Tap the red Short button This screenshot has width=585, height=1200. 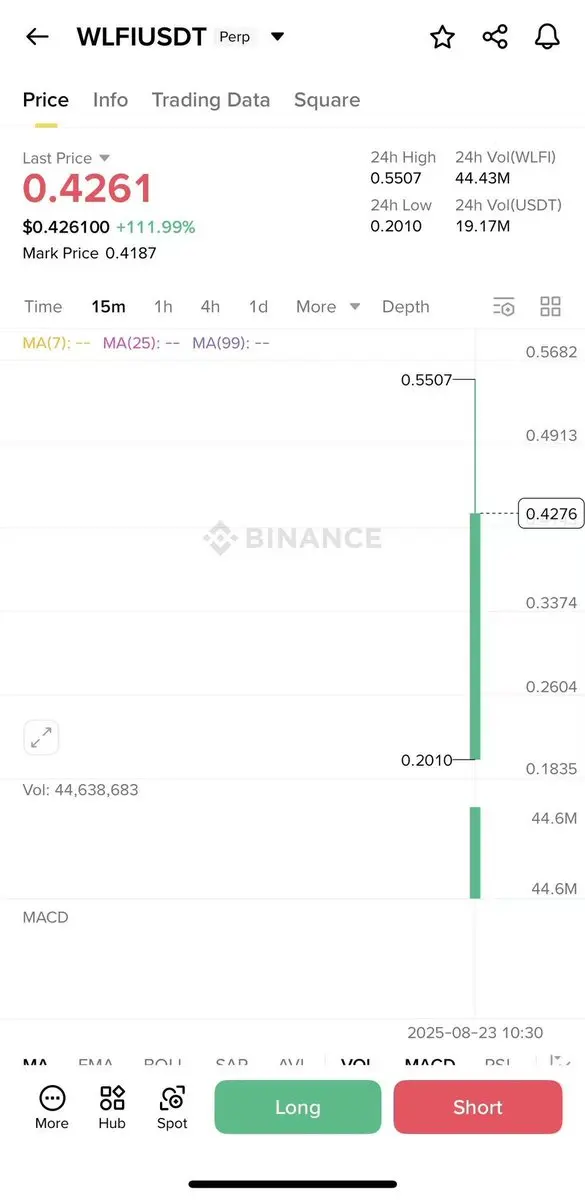coord(478,1107)
